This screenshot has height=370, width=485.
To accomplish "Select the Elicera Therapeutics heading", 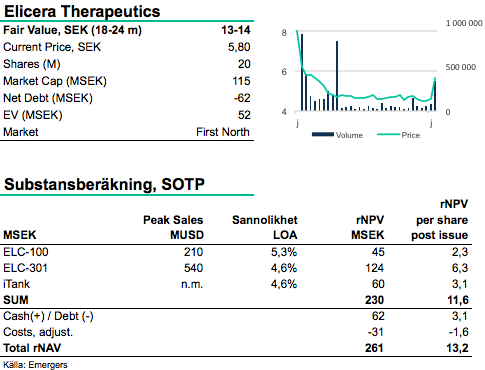I will 82,11.
